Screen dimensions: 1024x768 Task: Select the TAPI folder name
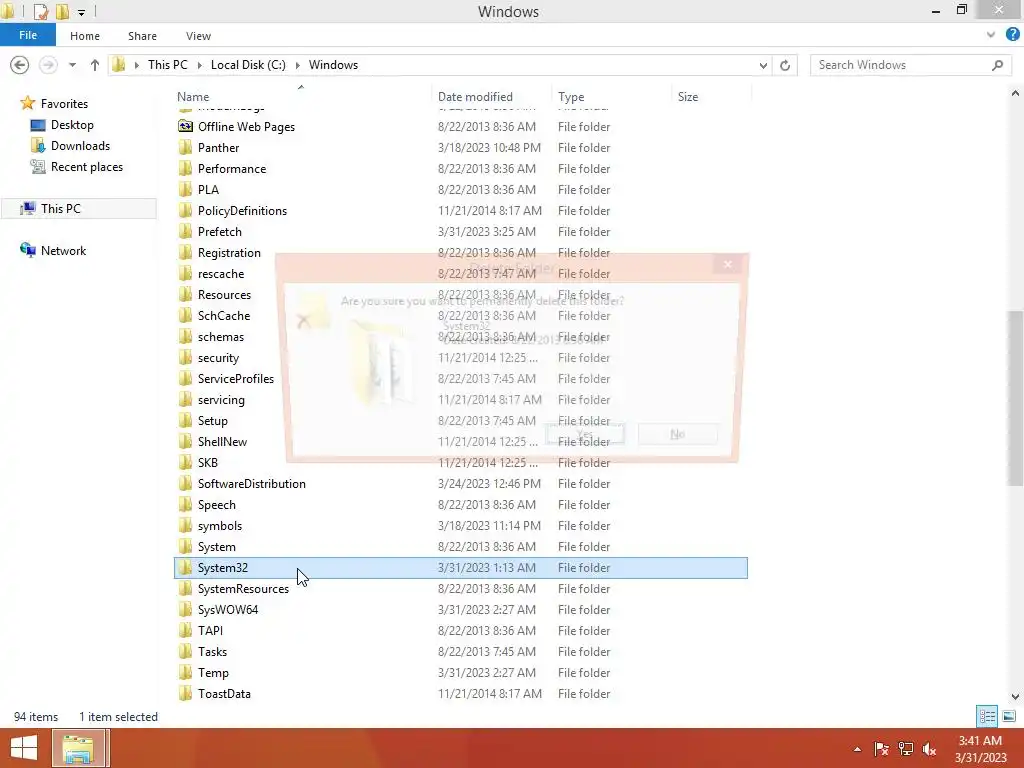pyautogui.click(x=210, y=630)
